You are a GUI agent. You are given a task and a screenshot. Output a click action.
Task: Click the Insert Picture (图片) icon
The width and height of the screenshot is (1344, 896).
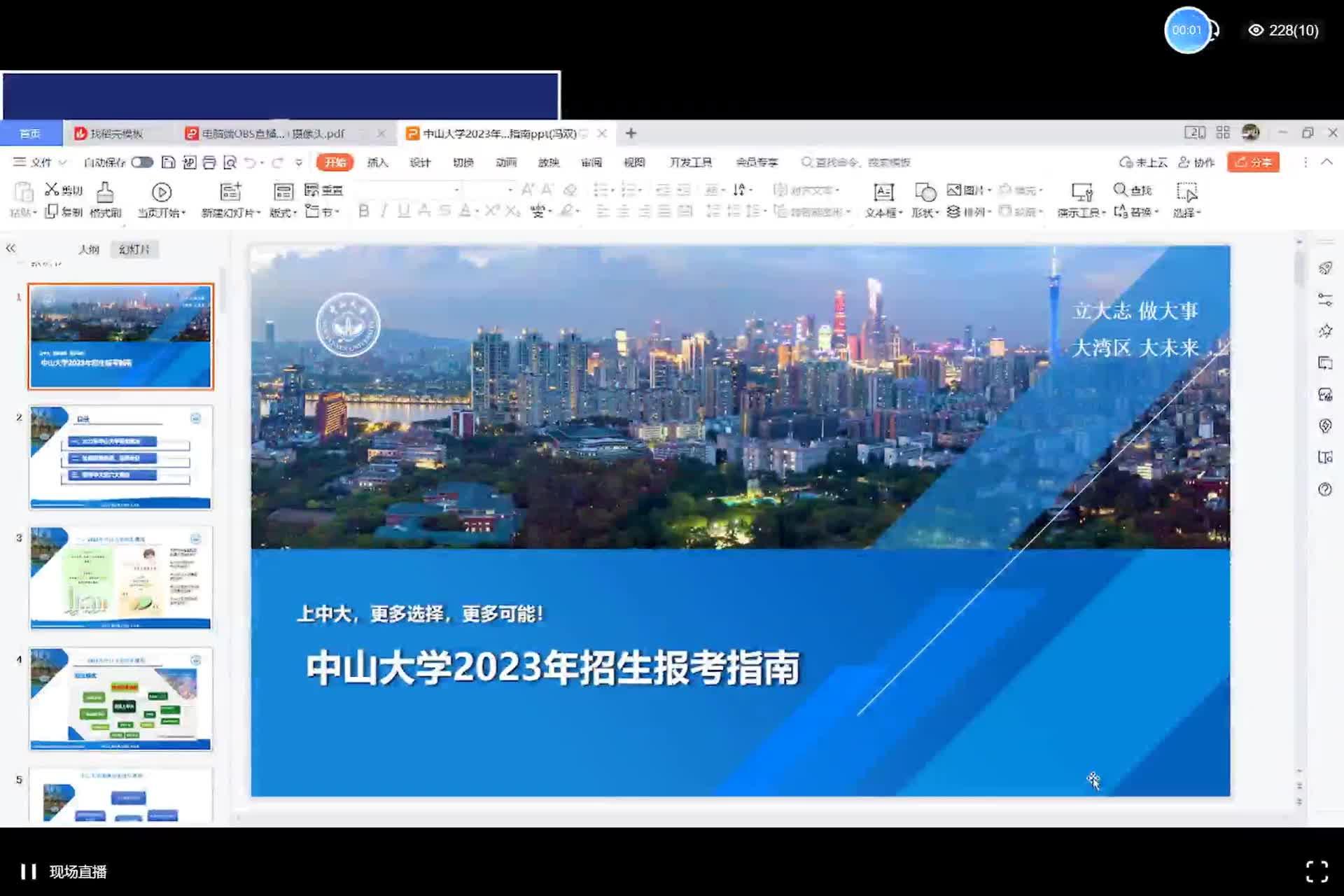pos(954,190)
